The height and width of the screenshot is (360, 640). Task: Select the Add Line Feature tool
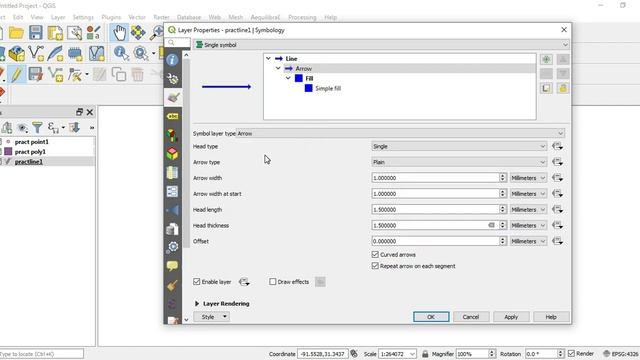click(55, 75)
